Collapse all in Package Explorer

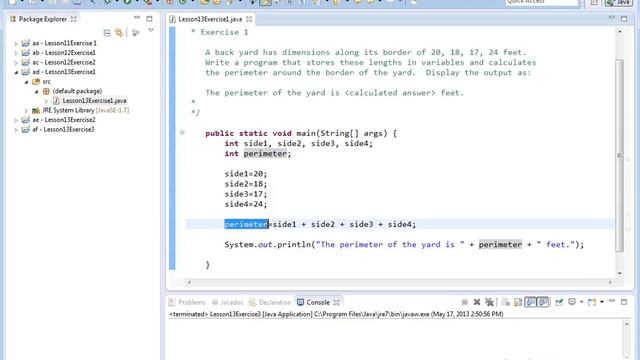coord(107,33)
